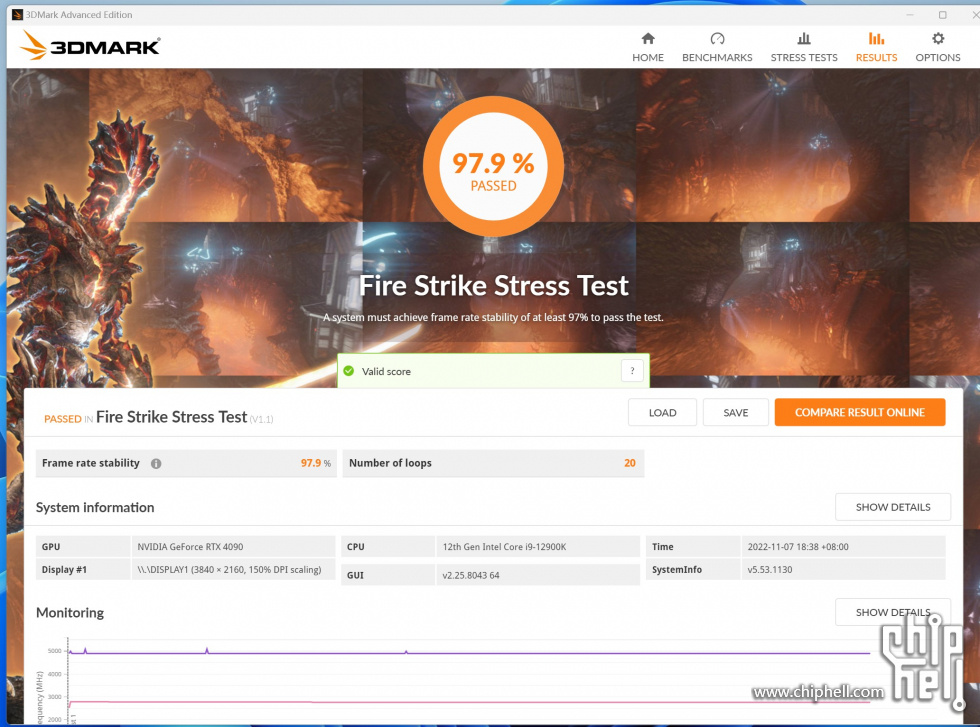Click COMPARE RESULT ONLINE button
The height and width of the screenshot is (727, 980).
[x=859, y=413]
